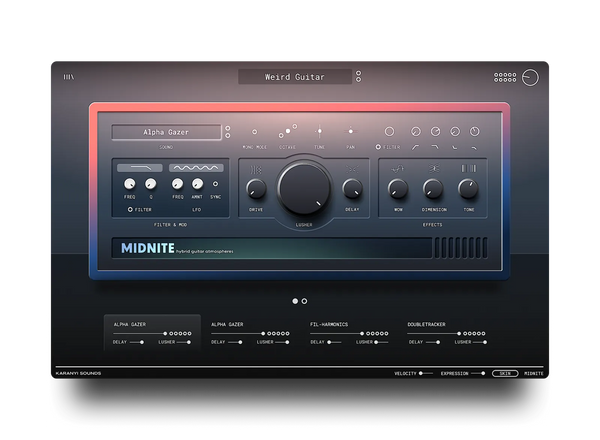Open the Weird Guitar preset menu
Screen dimensions: 600x440
tap(295, 77)
